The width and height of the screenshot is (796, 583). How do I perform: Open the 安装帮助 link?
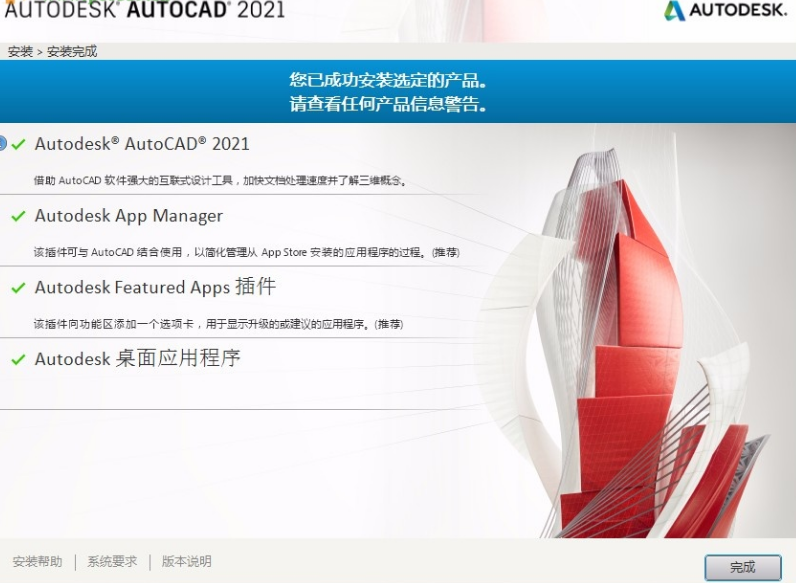(38, 562)
